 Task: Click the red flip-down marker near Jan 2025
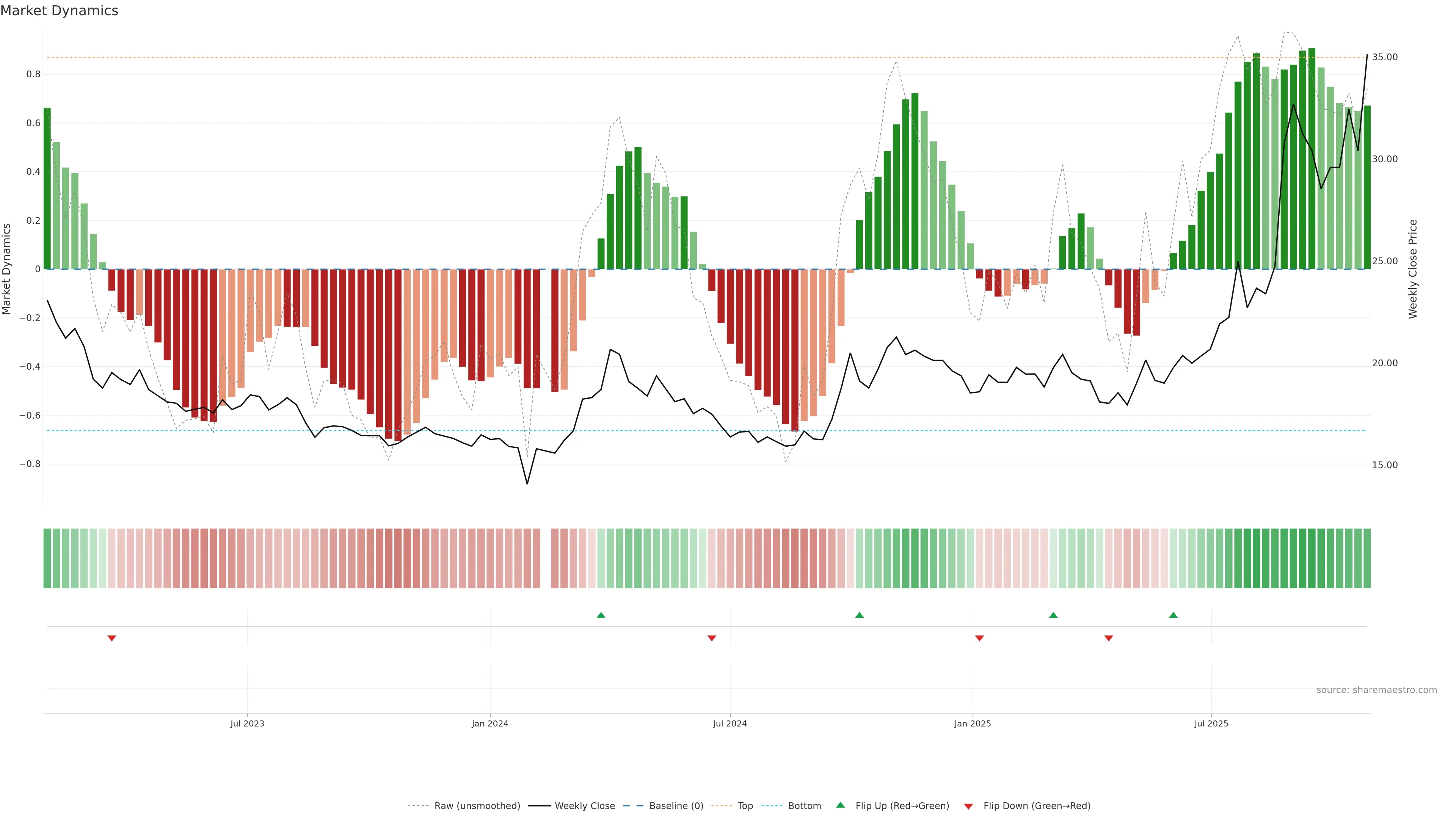[979, 638]
